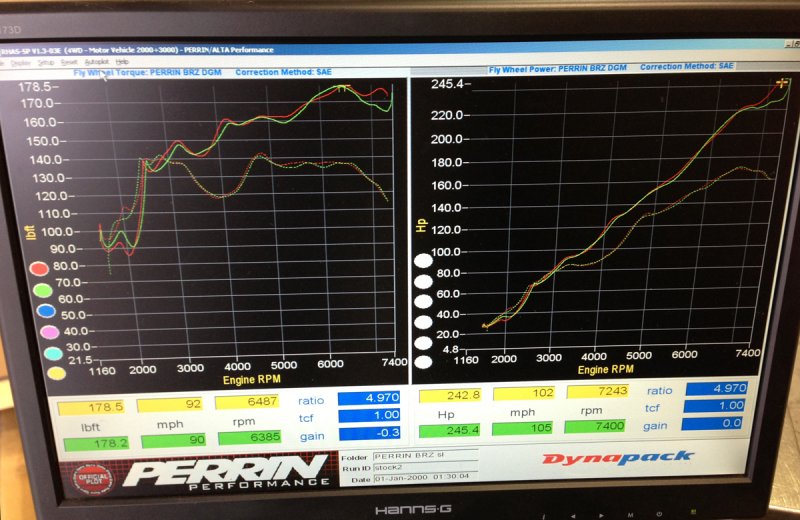Select the green 6385 rpm value
Image resolution: width=800 pixels, height=520 pixels.
(249, 437)
